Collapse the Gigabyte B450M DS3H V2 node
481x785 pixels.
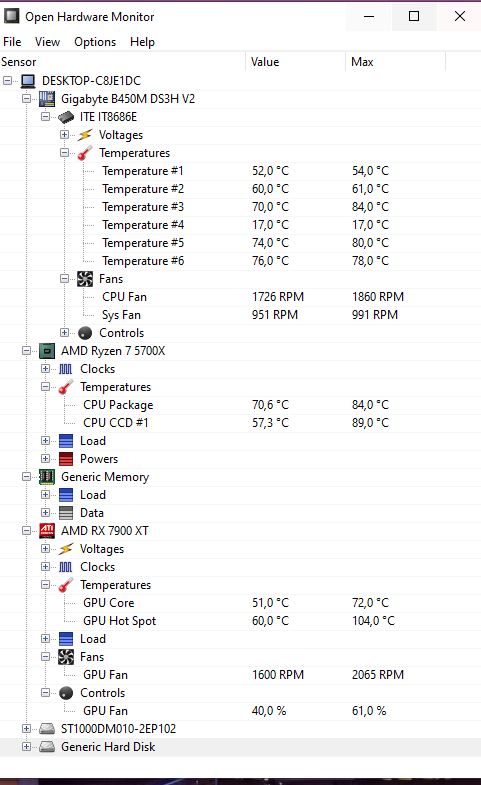click(x=27, y=98)
